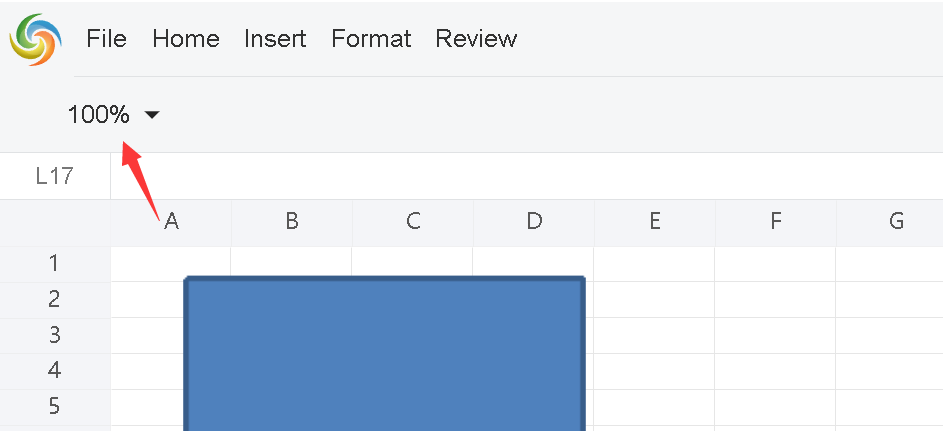The height and width of the screenshot is (431, 943).
Task: Select column A header
Action: click(x=171, y=222)
